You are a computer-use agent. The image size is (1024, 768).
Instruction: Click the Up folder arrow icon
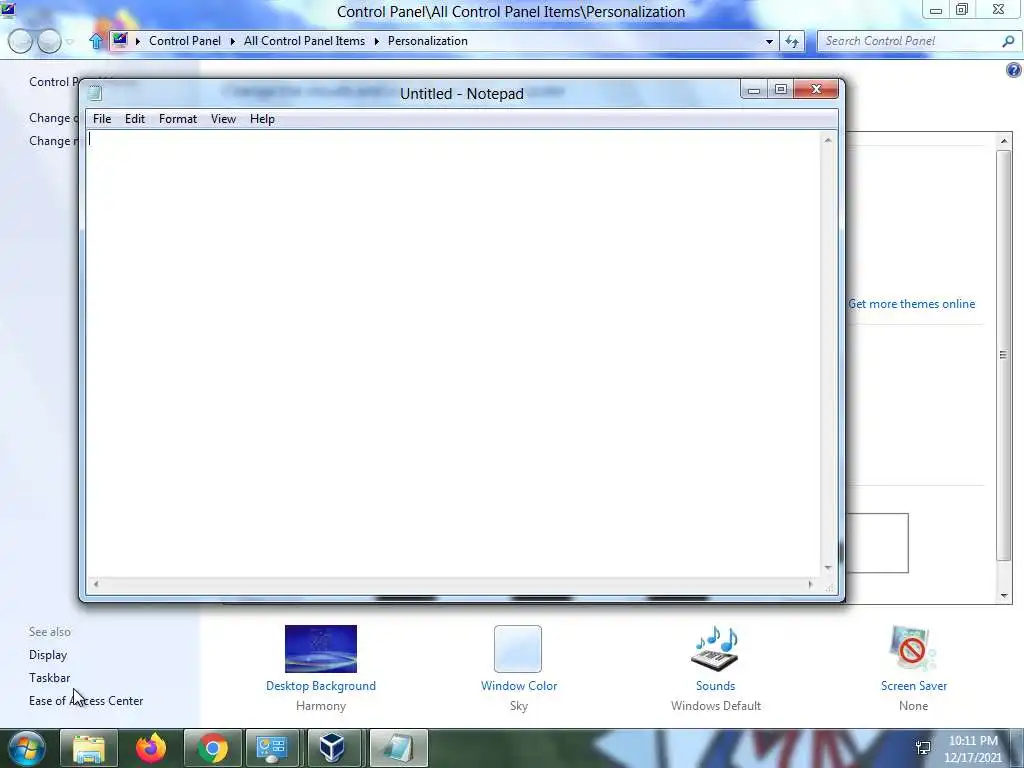96,41
